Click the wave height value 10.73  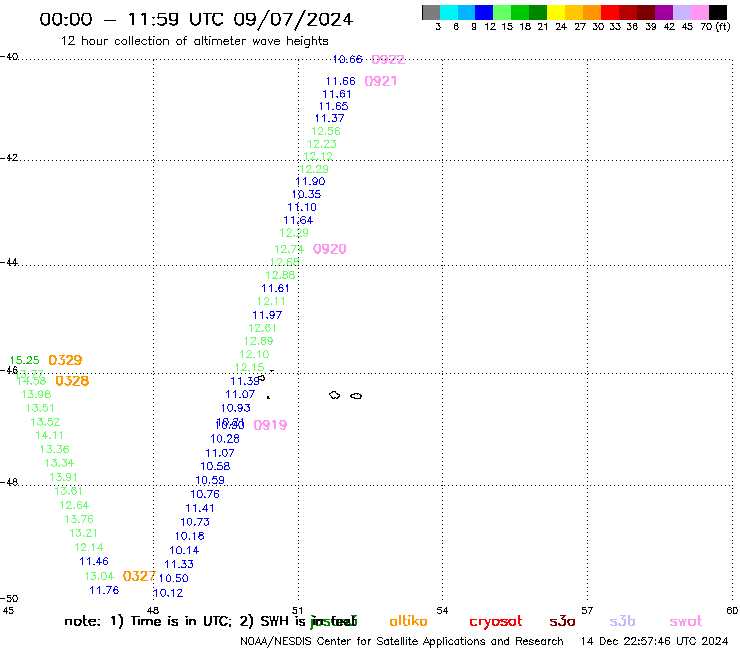click(195, 522)
